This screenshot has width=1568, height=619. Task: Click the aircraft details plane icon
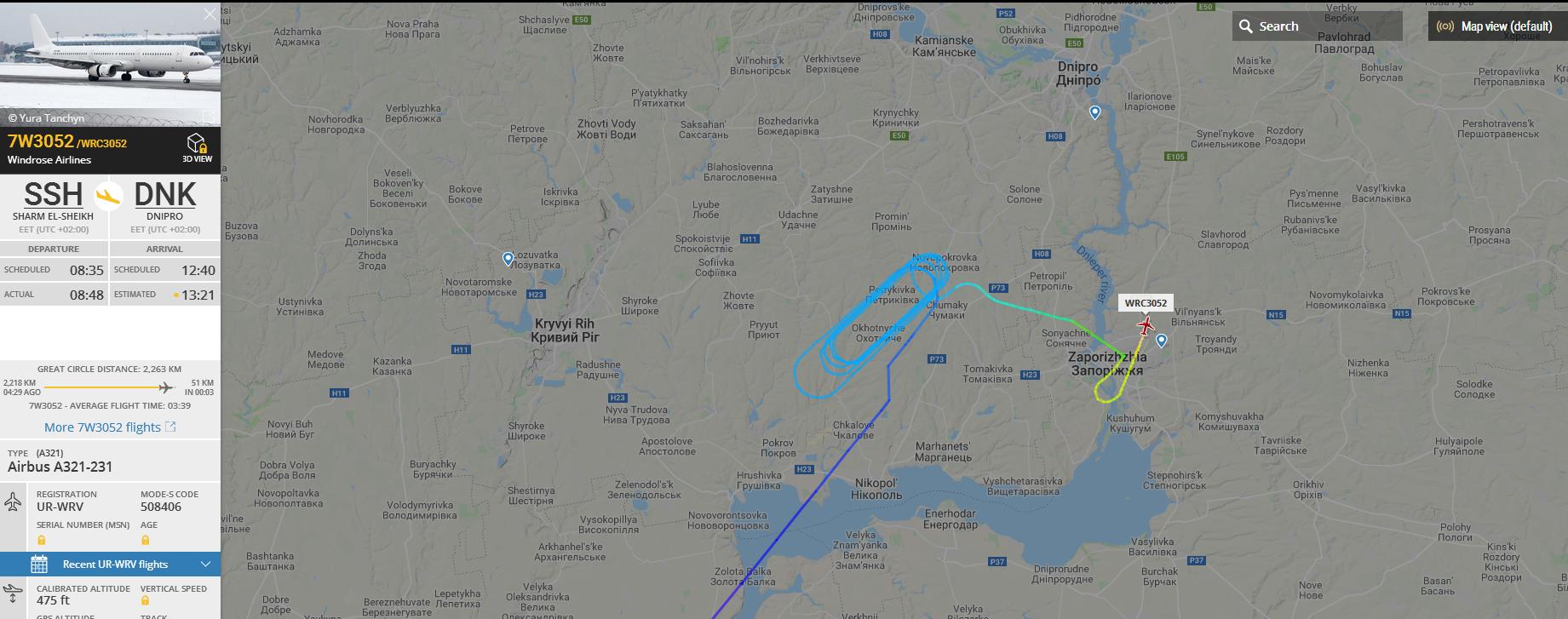tap(13, 501)
